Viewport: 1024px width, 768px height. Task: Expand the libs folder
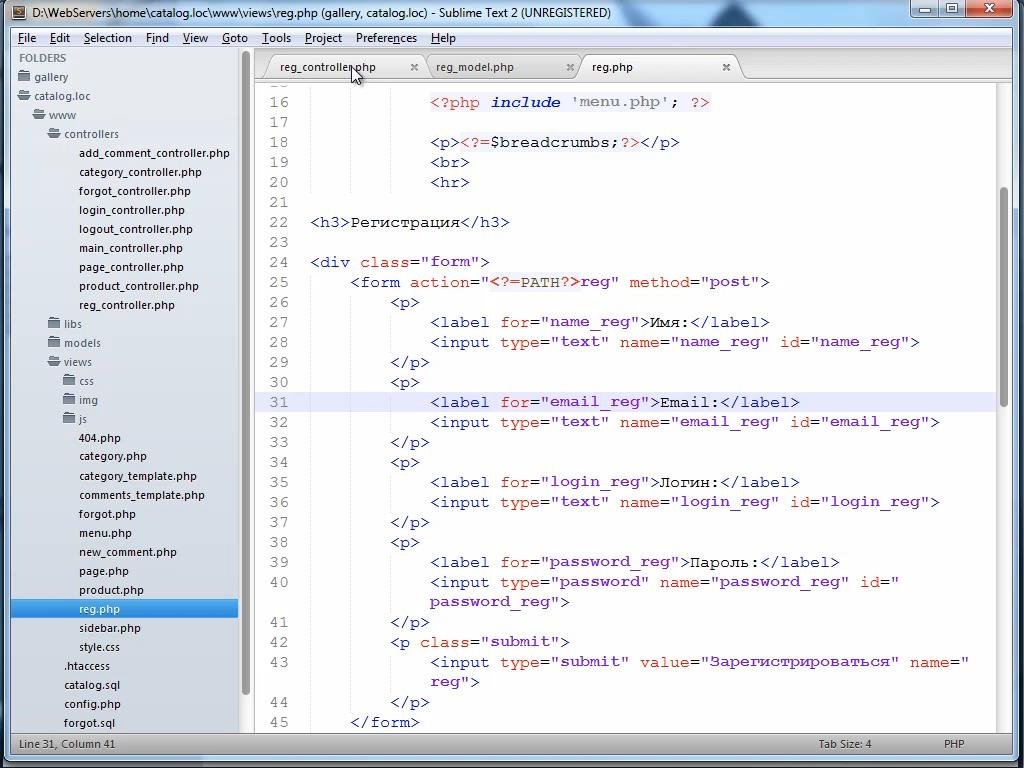pyautogui.click(x=54, y=323)
